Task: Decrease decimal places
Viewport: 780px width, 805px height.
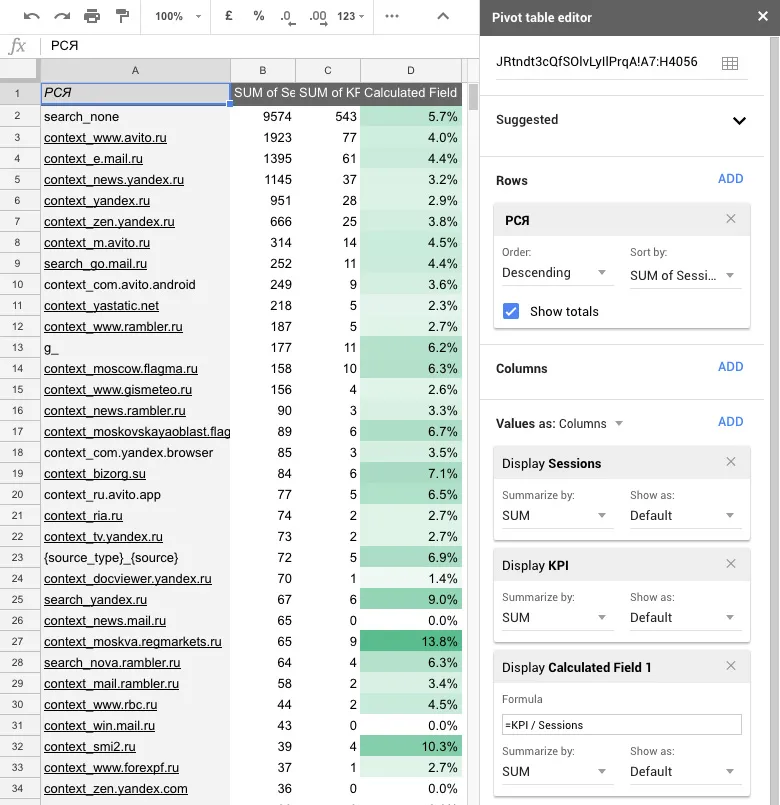Action: click(288, 17)
